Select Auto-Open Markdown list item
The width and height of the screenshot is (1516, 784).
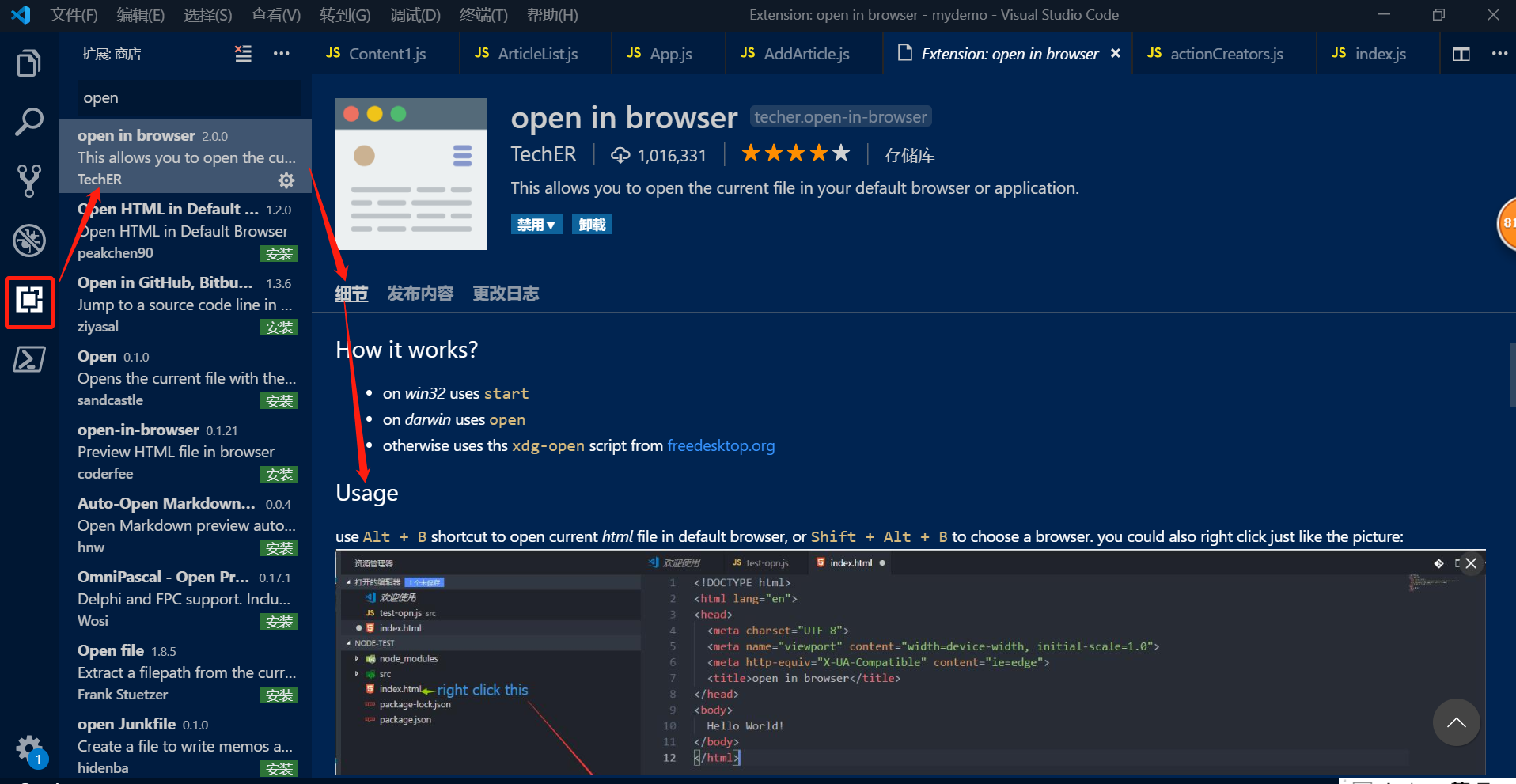(185, 525)
